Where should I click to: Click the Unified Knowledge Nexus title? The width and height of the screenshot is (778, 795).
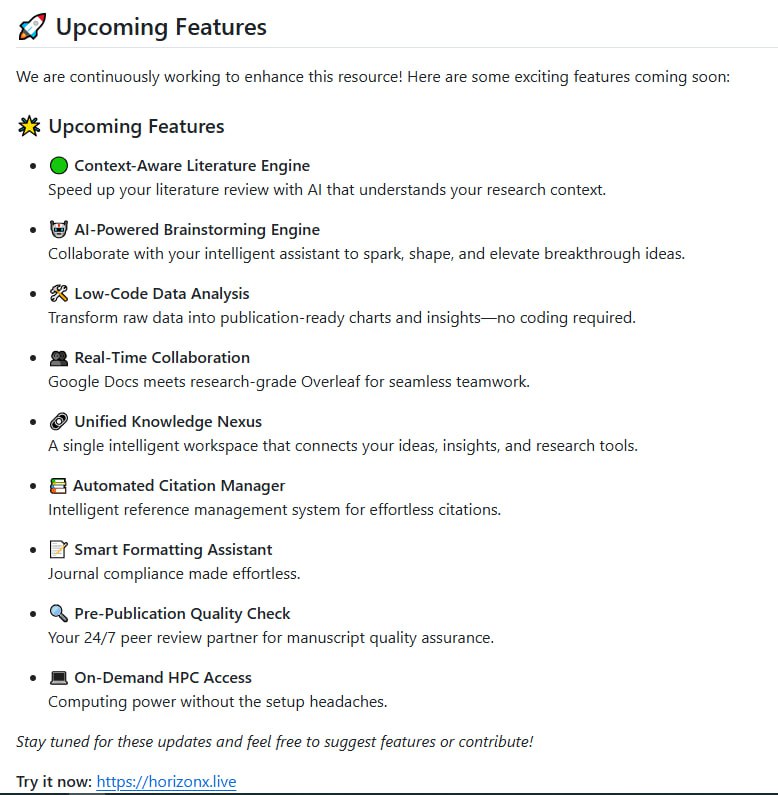click(168, 422)
